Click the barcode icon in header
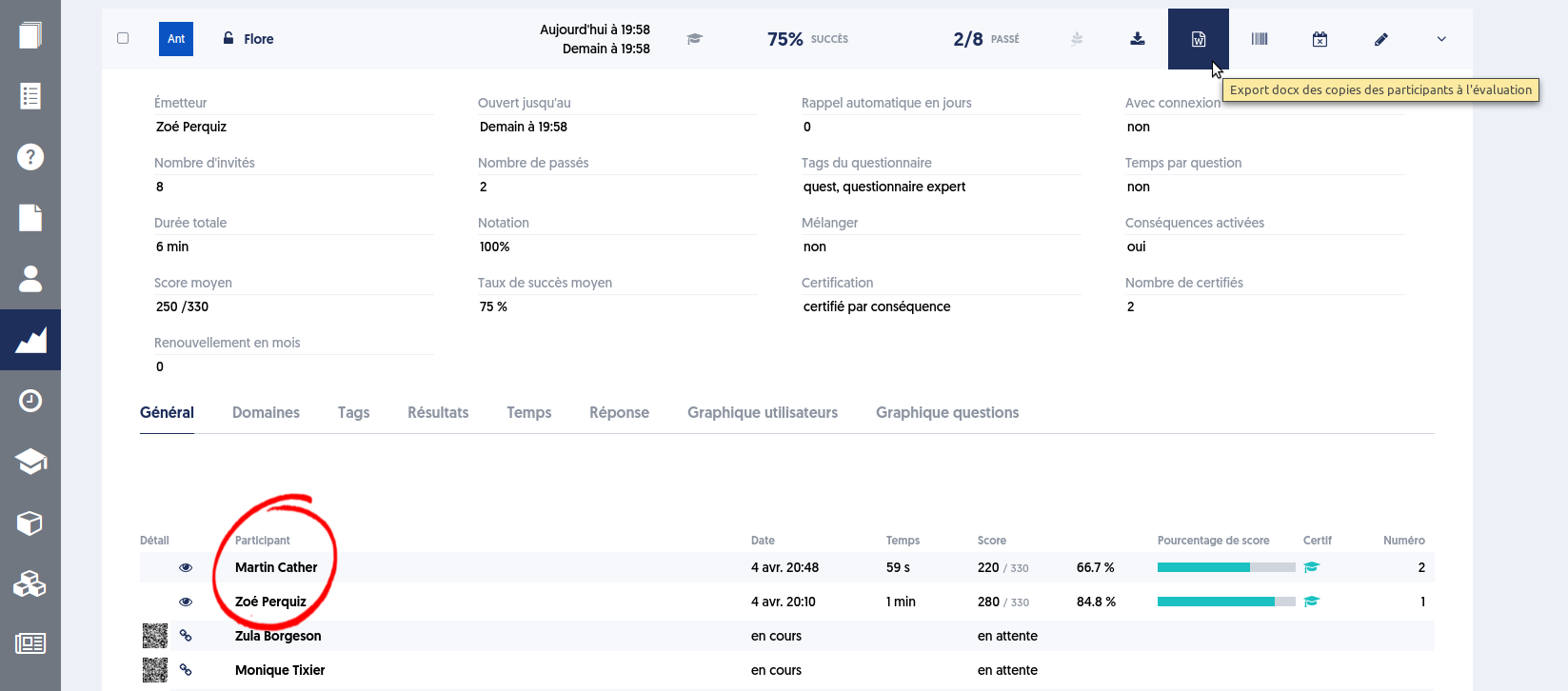Viewport: 1568px width, 691px height. click(x=1260, y=39)
